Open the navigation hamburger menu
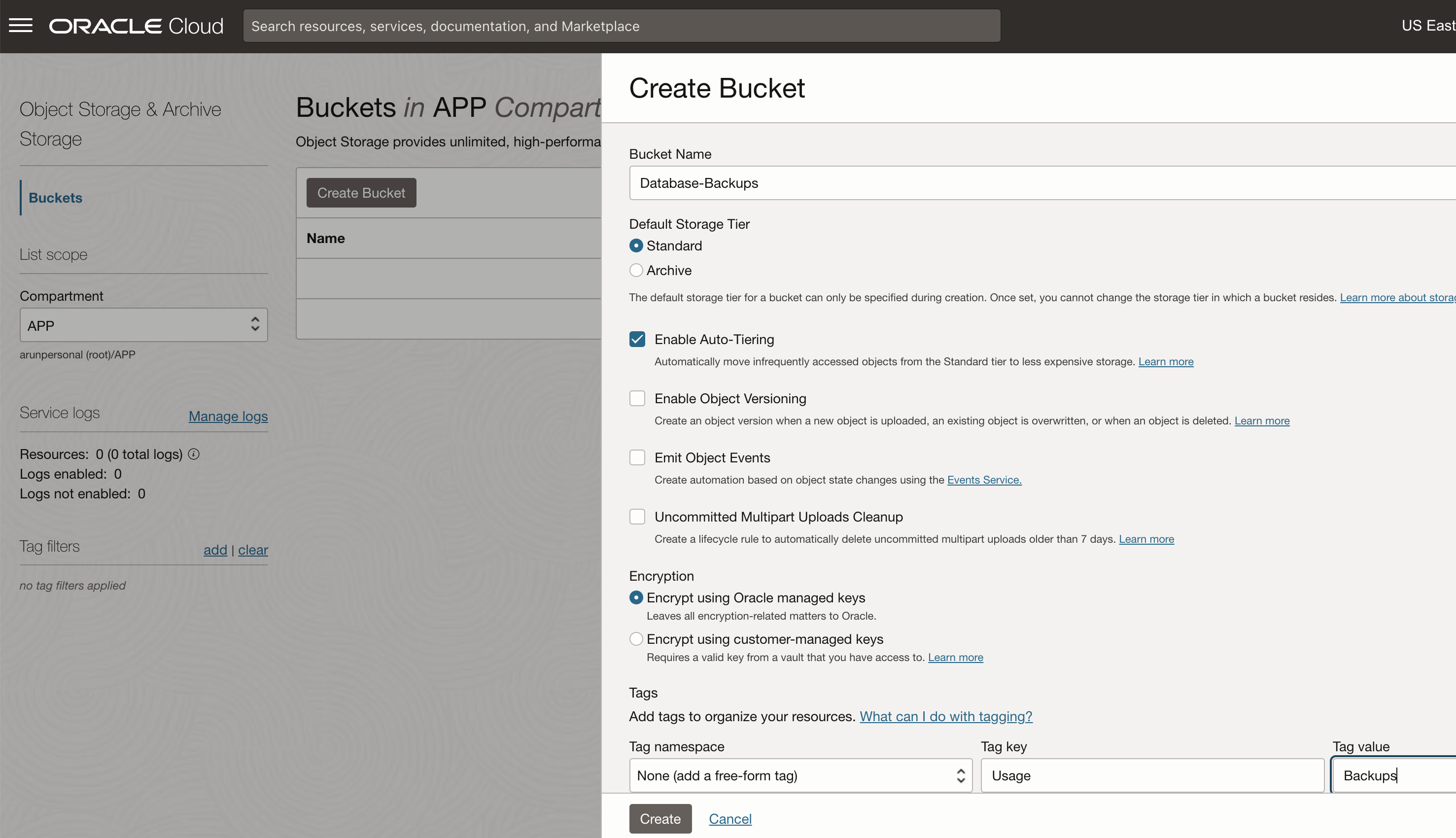This screenshot has height=838, width=1456. click(x=21, y=25)
